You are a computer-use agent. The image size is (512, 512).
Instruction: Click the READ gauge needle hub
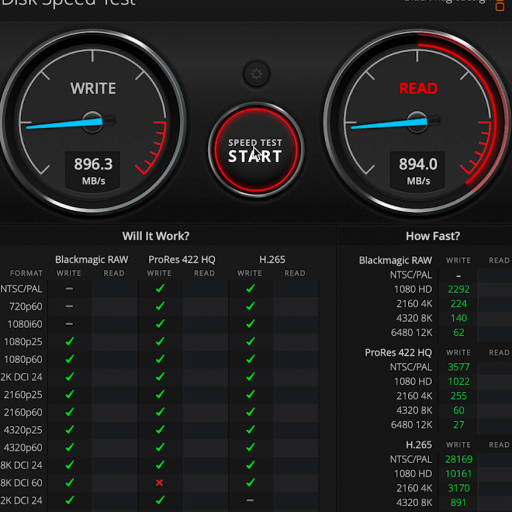coord(417,122)
